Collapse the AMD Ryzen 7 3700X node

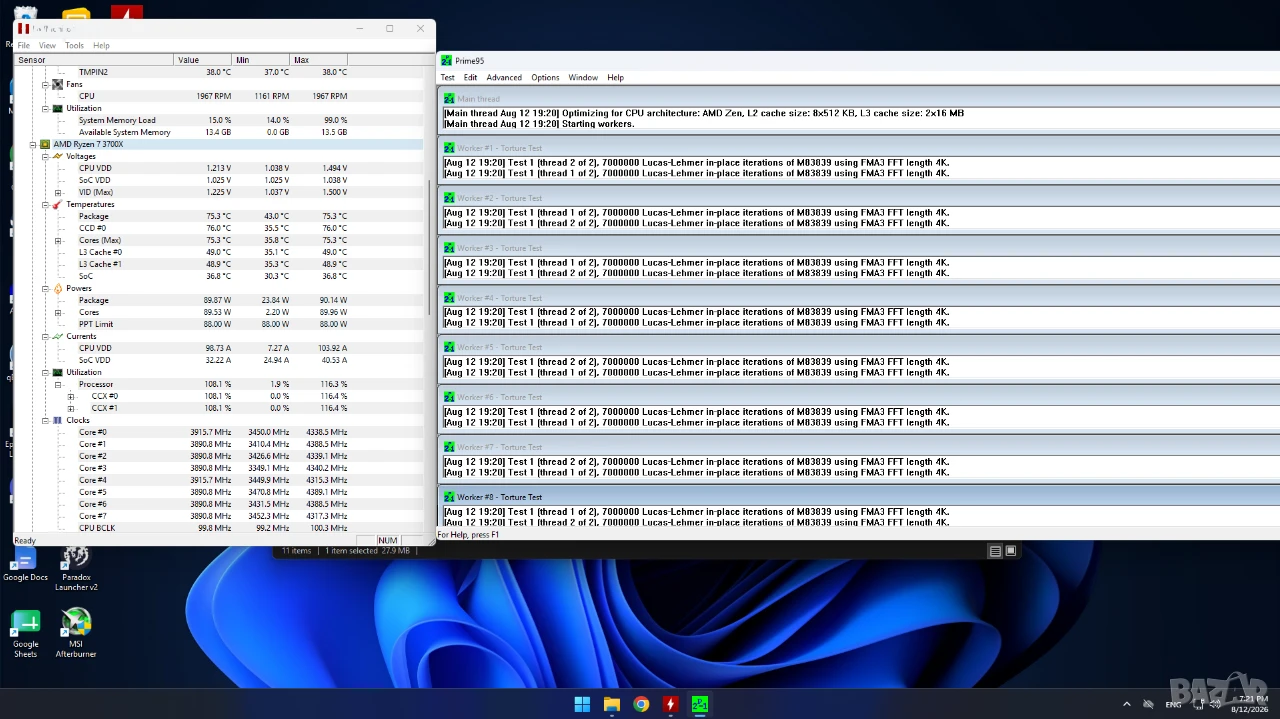coord(32,144)
